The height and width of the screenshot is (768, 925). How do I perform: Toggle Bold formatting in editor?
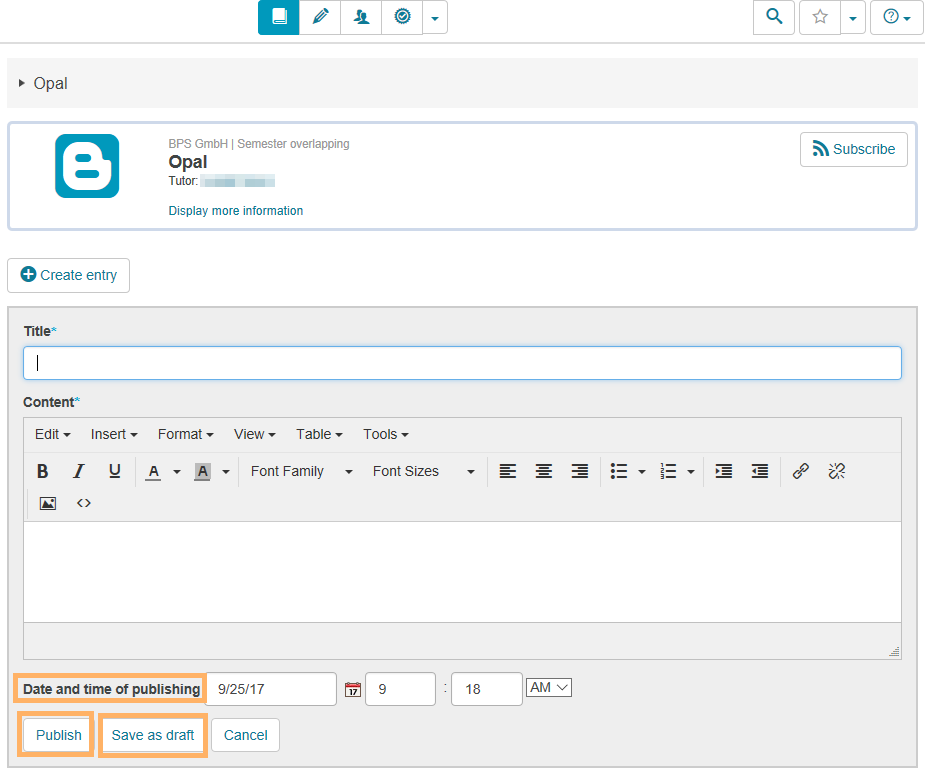[x=43, y=471]
